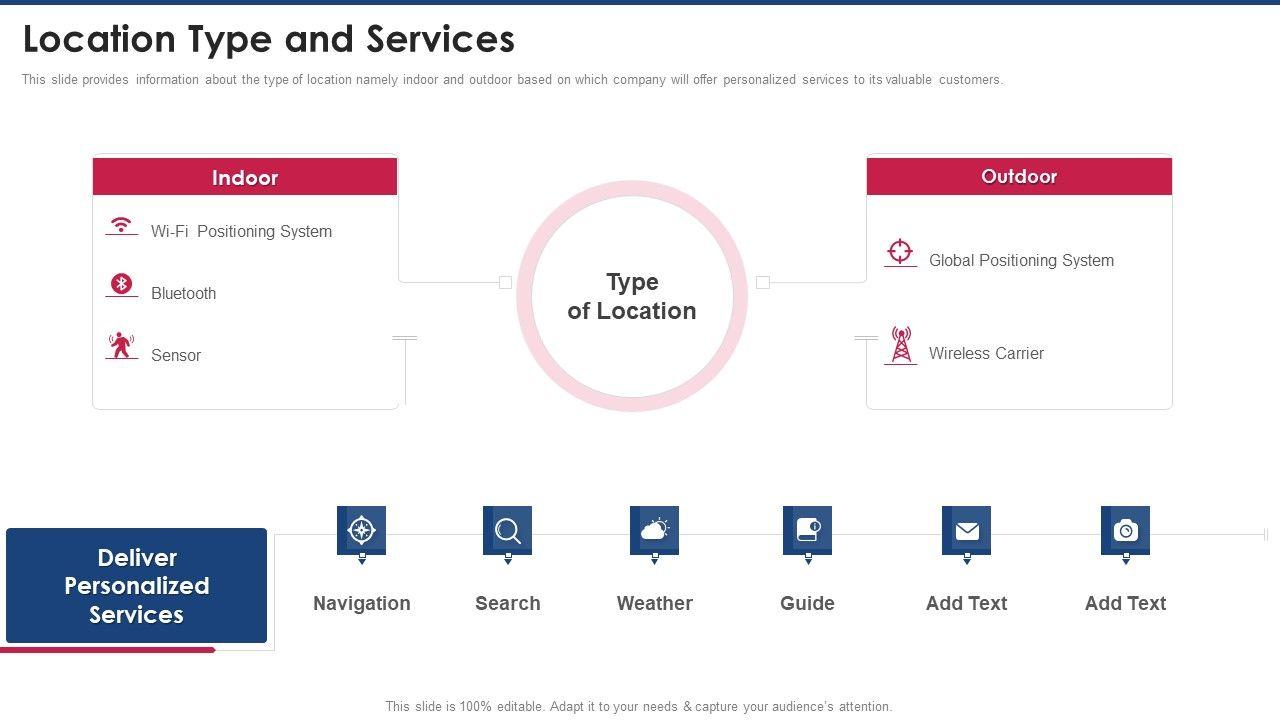The width and height of the screenshot is (1280, 720).
Task: Select the Bluetooth icon
Action: pos(121,284)
